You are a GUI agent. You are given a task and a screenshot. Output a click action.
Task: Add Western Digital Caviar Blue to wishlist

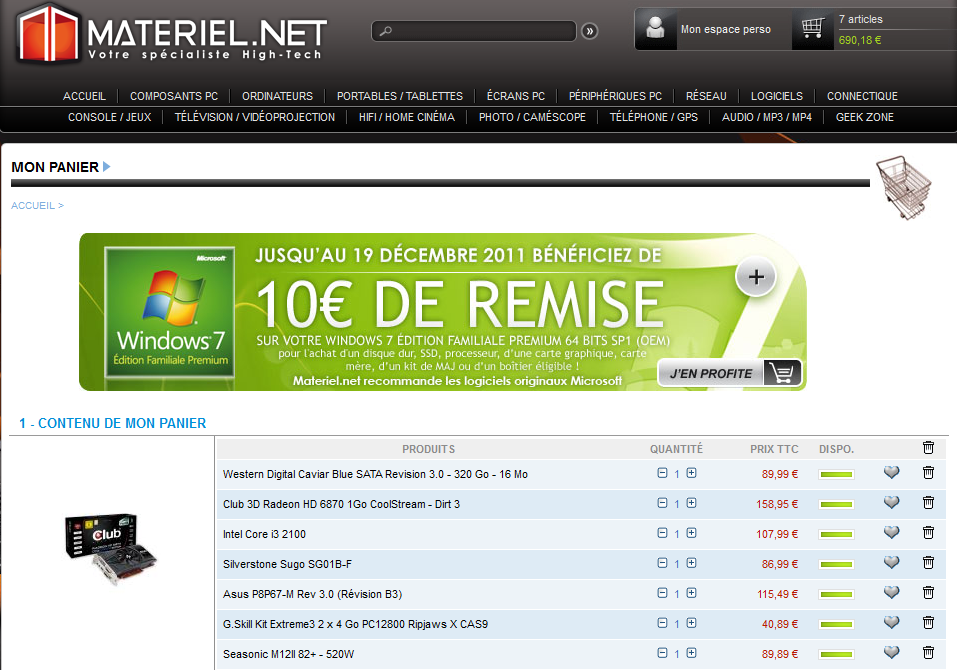coord(892,473)
